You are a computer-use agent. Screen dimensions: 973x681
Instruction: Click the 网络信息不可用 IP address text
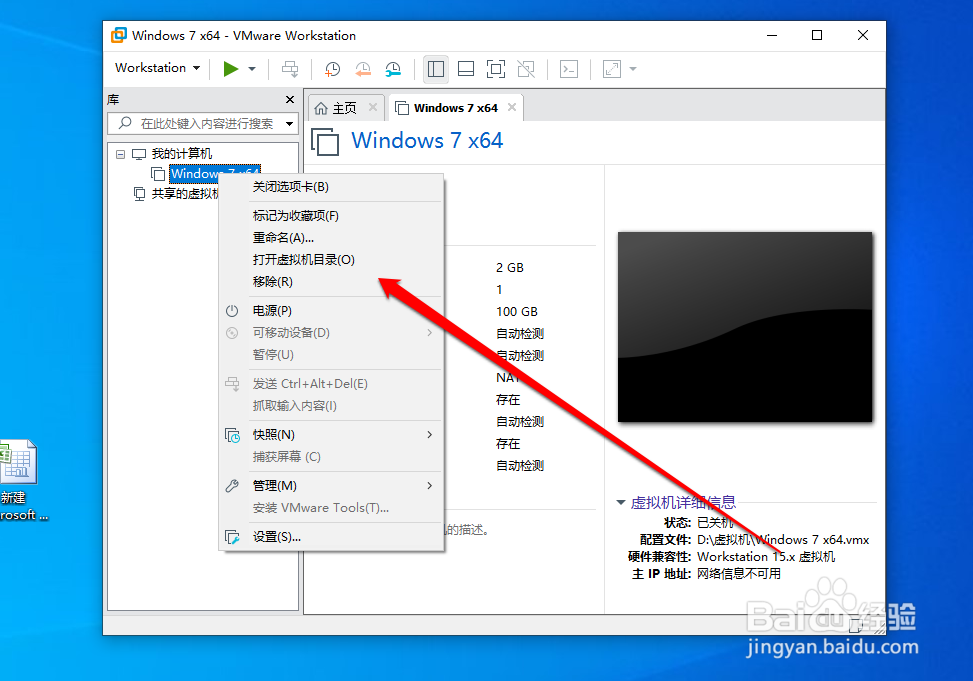pyautogui.click(x=738, y=574)
